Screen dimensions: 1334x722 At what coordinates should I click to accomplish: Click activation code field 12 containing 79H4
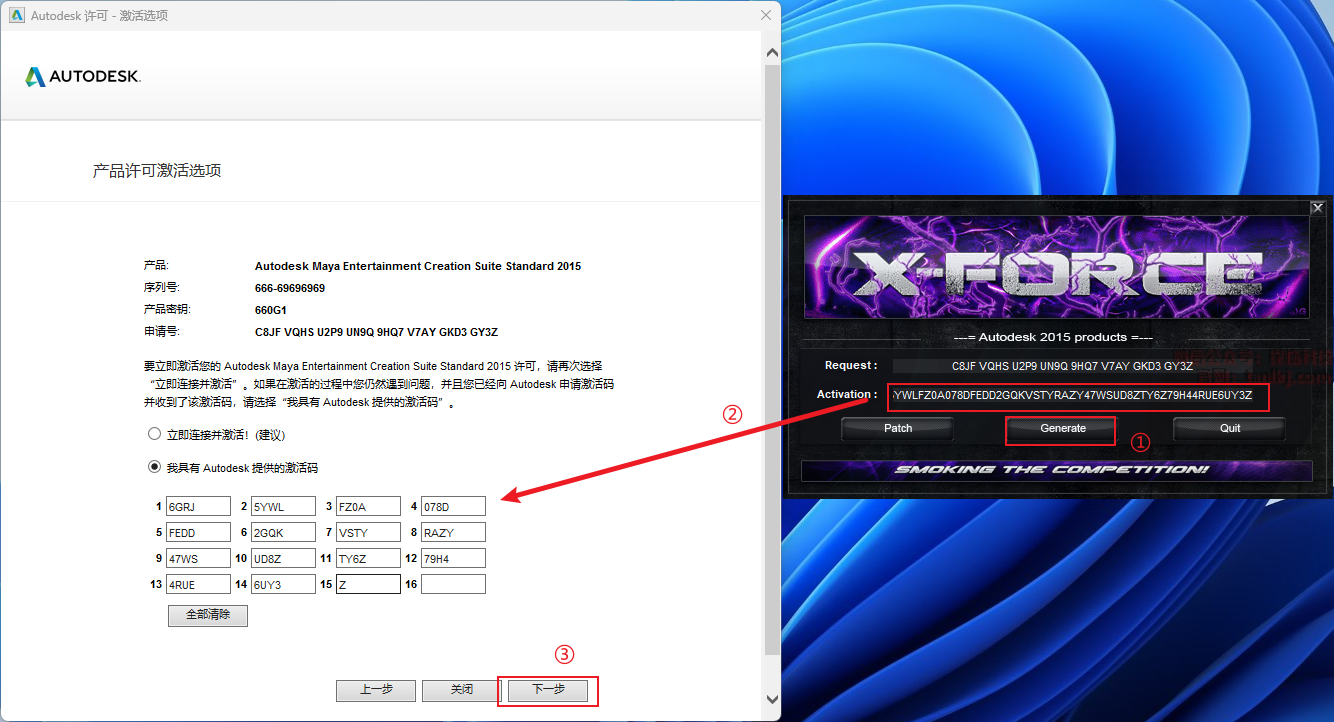(x=453, y=558)
